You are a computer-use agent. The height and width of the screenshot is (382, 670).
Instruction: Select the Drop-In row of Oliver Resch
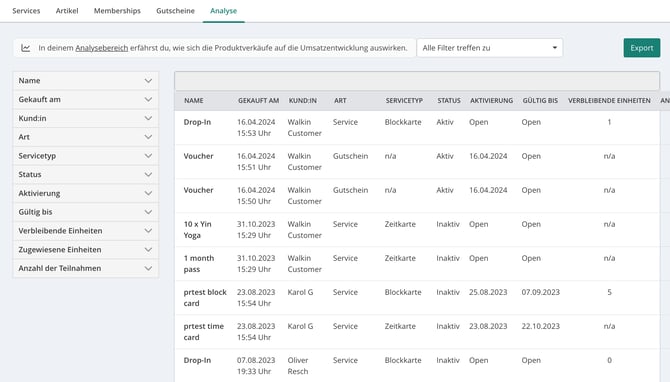417,366
